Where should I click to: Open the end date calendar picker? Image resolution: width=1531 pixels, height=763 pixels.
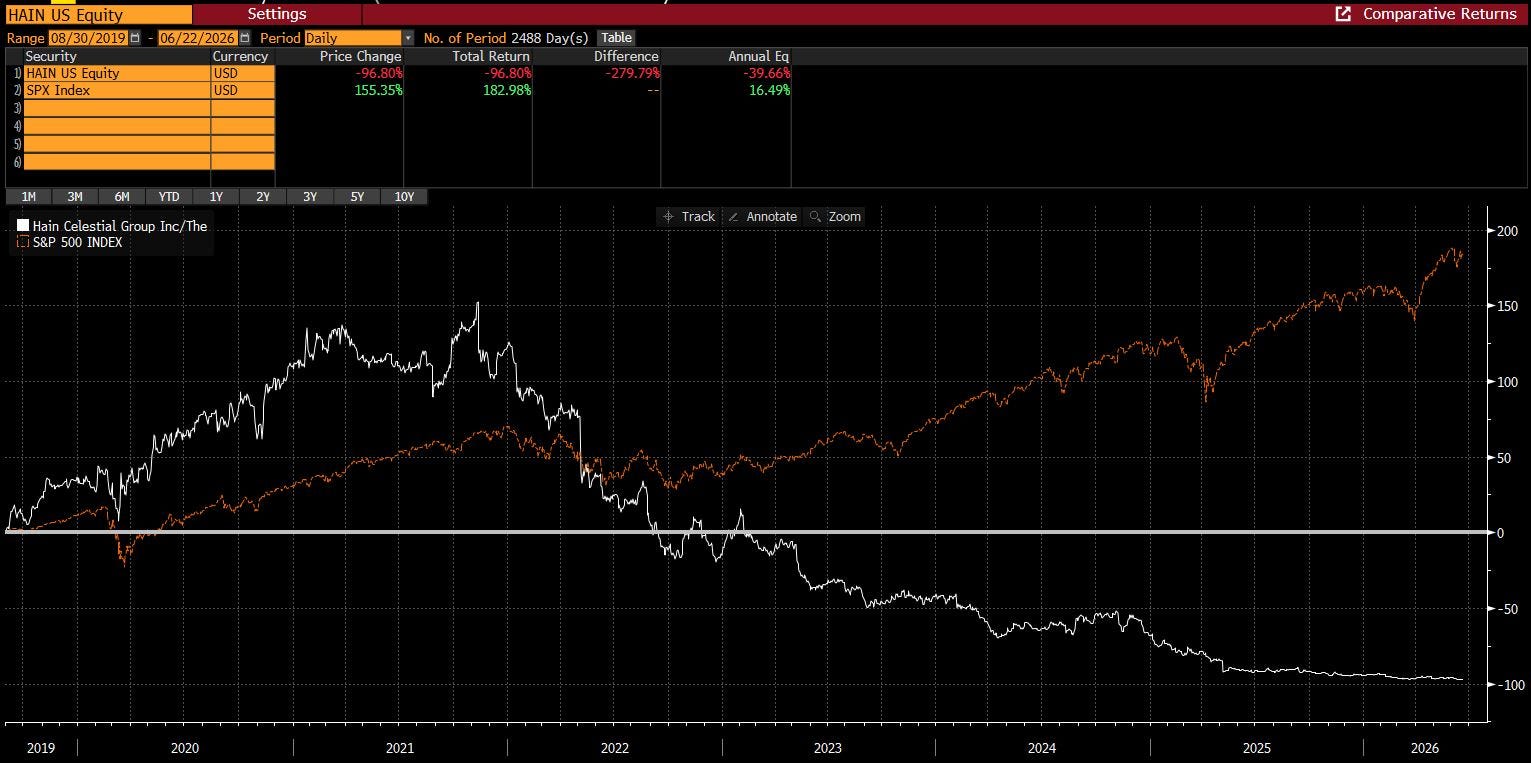244,38
